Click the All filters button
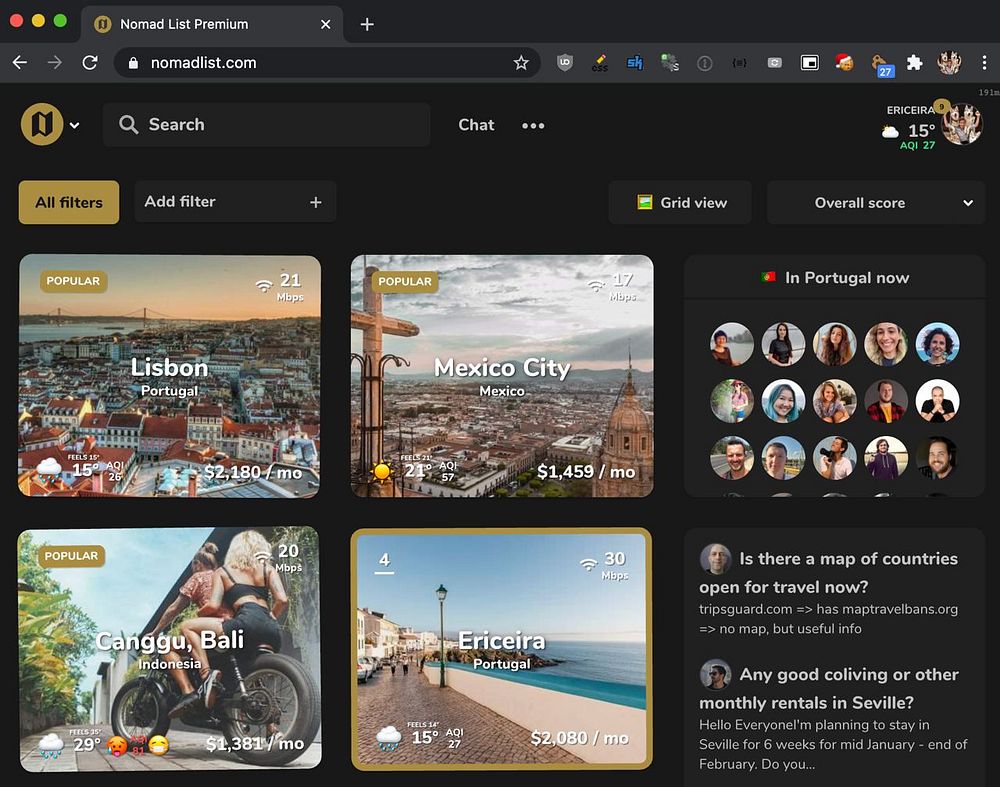The height and width of the screenshot is (787, 1000). click(x=69, y=202)
